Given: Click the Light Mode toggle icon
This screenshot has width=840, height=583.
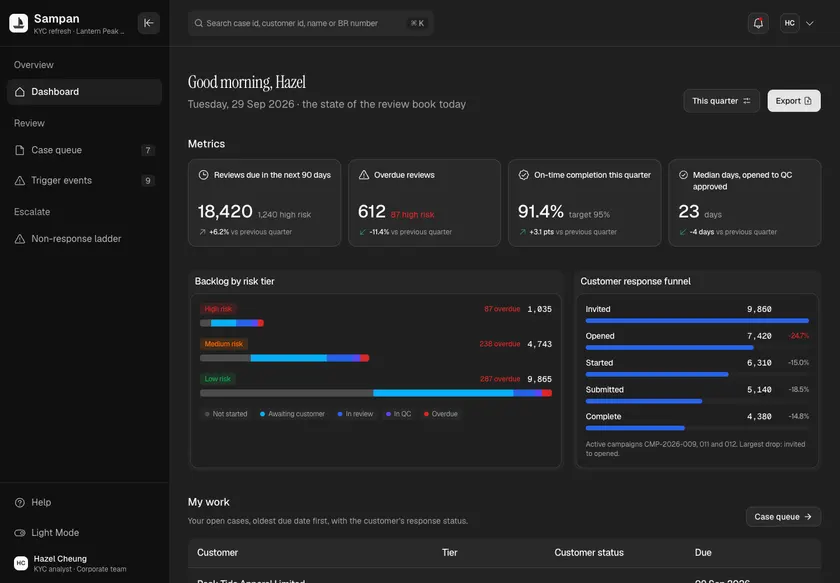Looking at the screenshot, I should pos(20,533).
